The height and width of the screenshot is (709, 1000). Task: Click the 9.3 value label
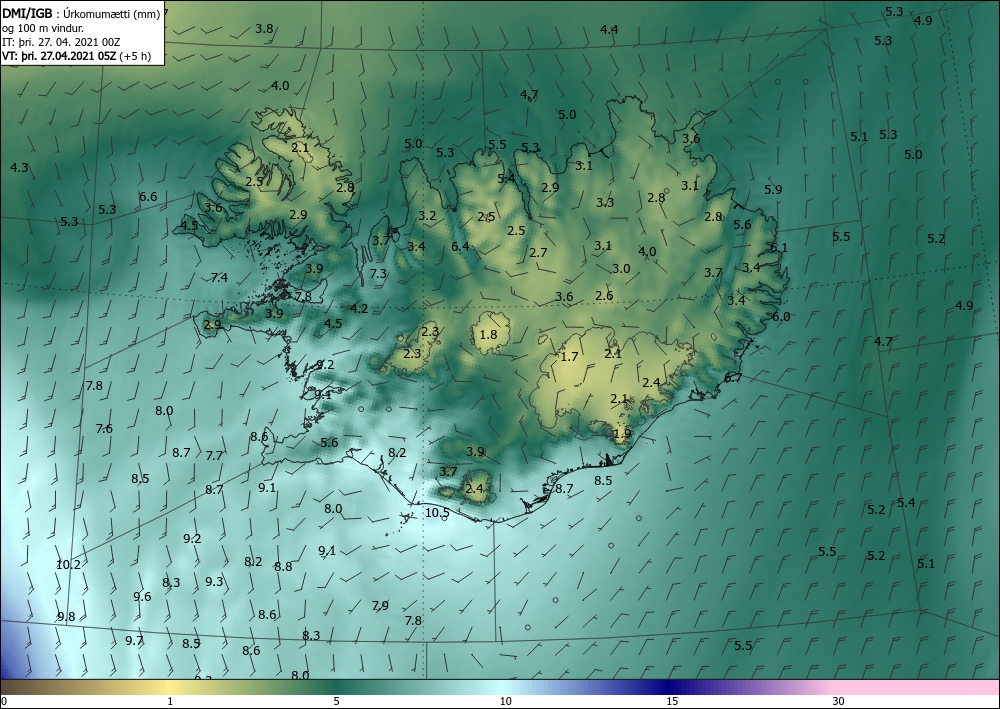pos(214,581)
